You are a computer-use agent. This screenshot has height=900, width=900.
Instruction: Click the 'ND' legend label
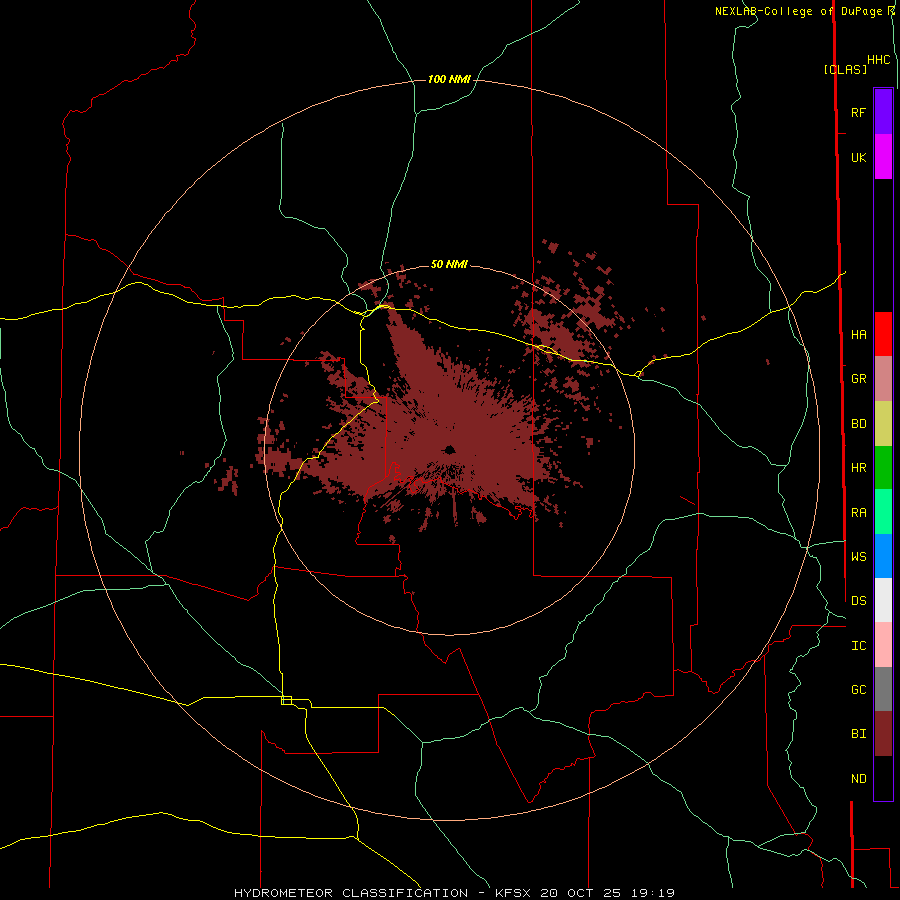(858, 779)
